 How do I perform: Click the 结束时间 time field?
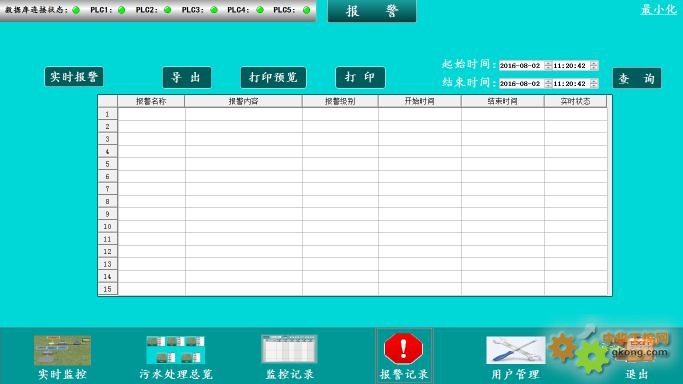571,83
